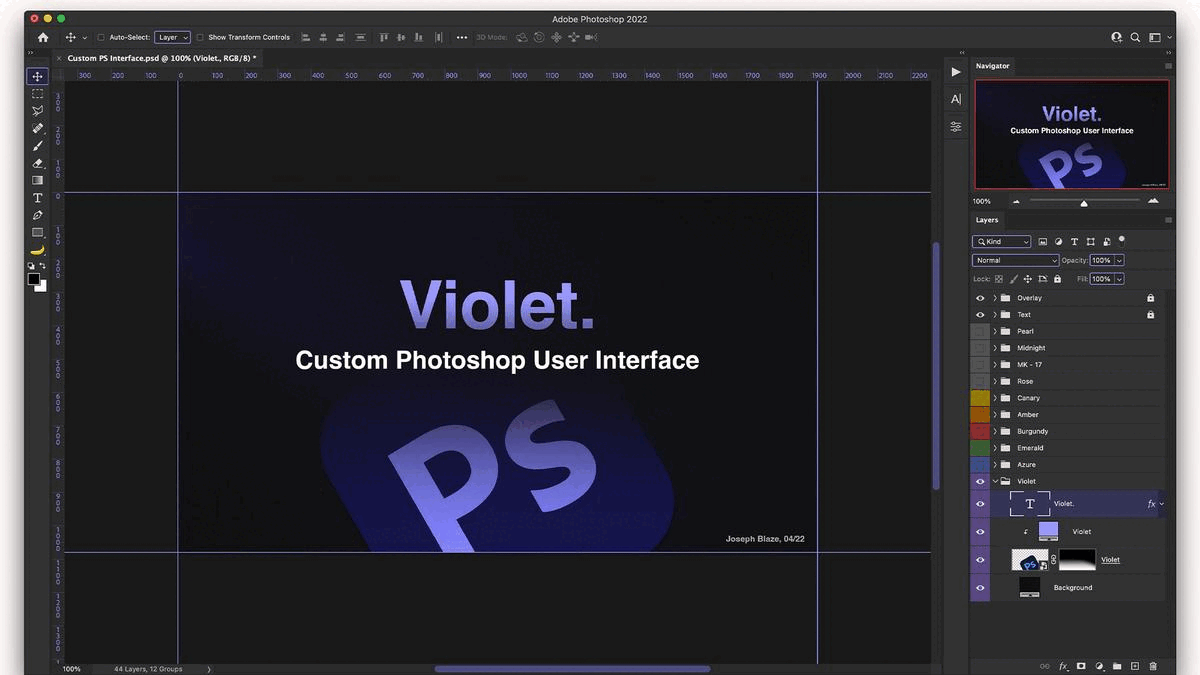
Task: Click the swap foreground background colors arrow
Action: tap(43, 266)
